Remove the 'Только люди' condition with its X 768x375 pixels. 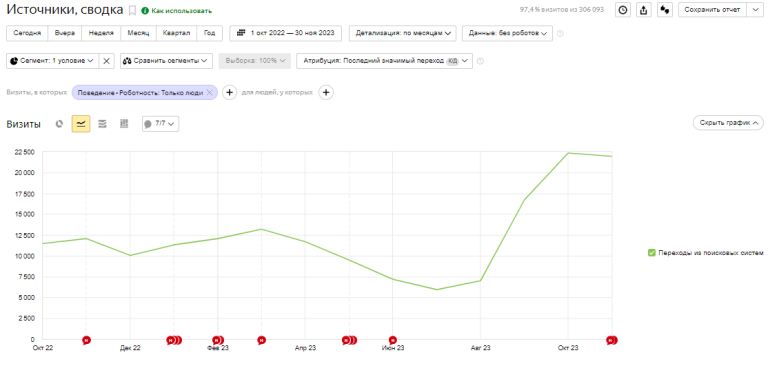(x=210, y=93)
